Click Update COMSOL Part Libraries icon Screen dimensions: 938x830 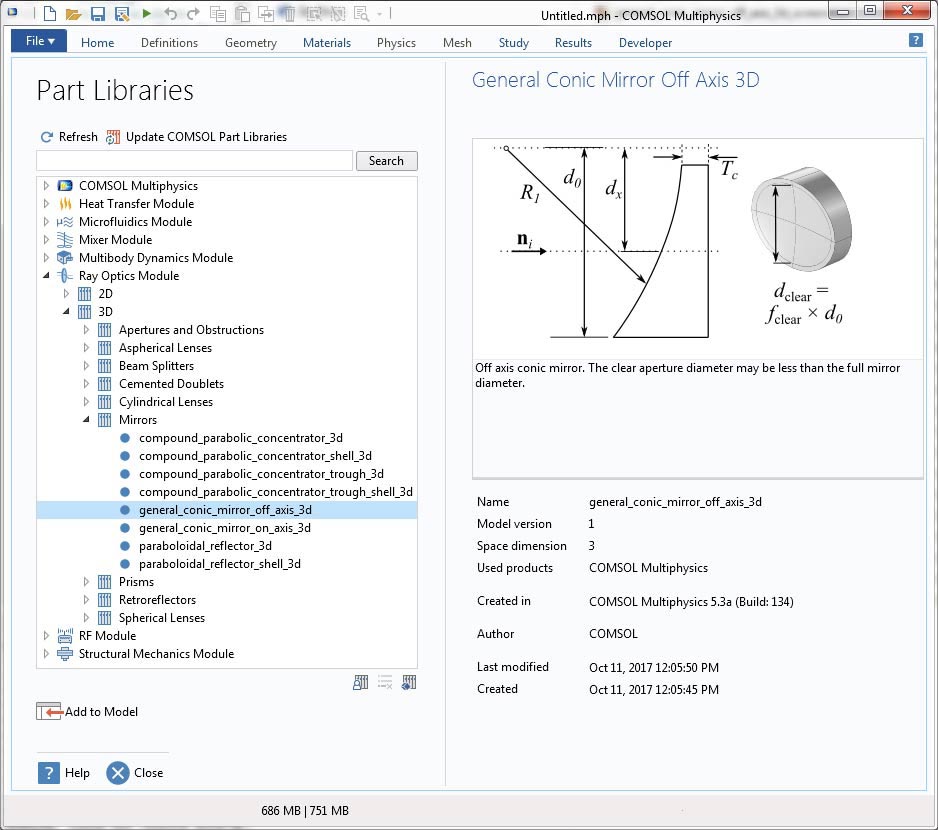tap(113, 137)
